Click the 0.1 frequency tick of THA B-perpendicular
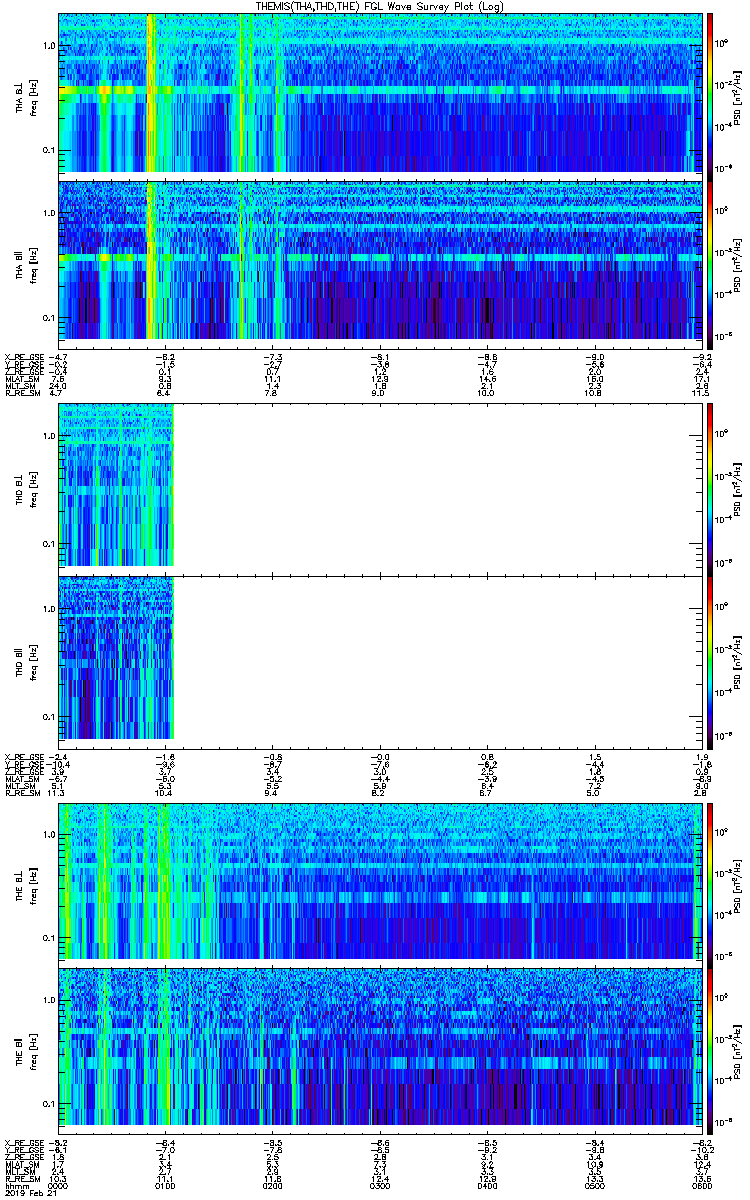The image size is (750, 1200). click(x=49, y=151)
